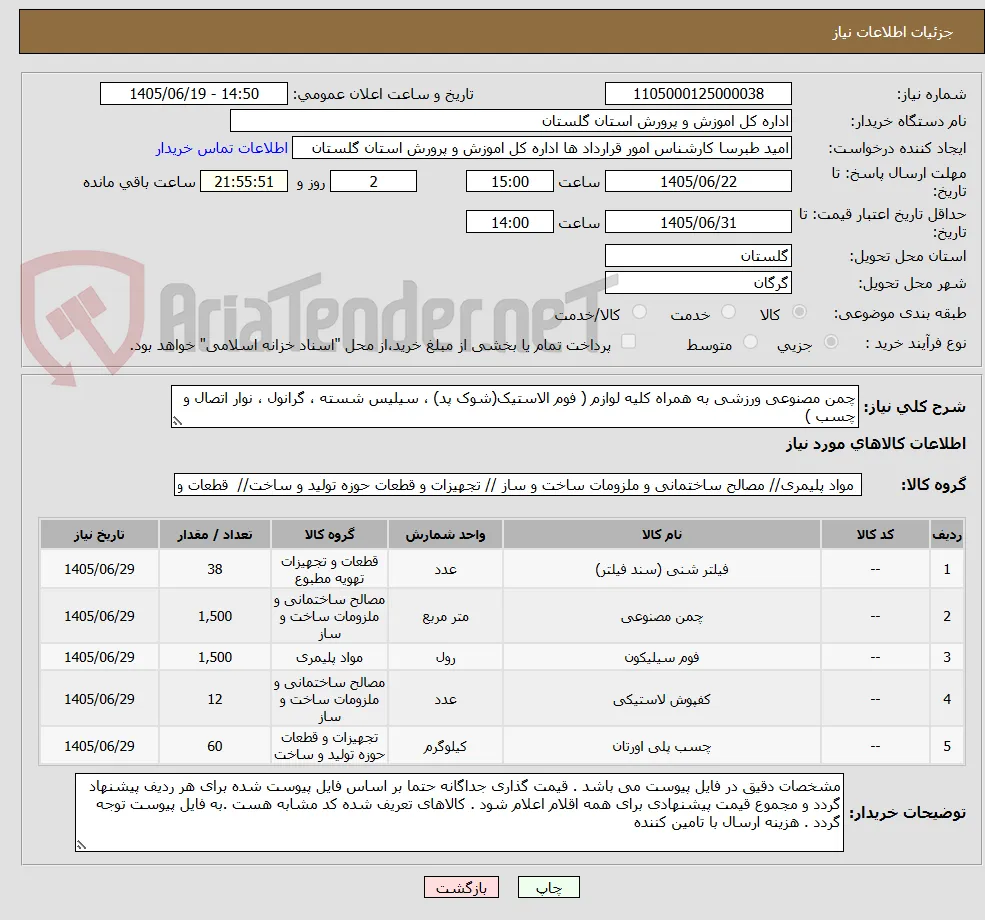Click the response deadline time 15:00

pos(509,182)
